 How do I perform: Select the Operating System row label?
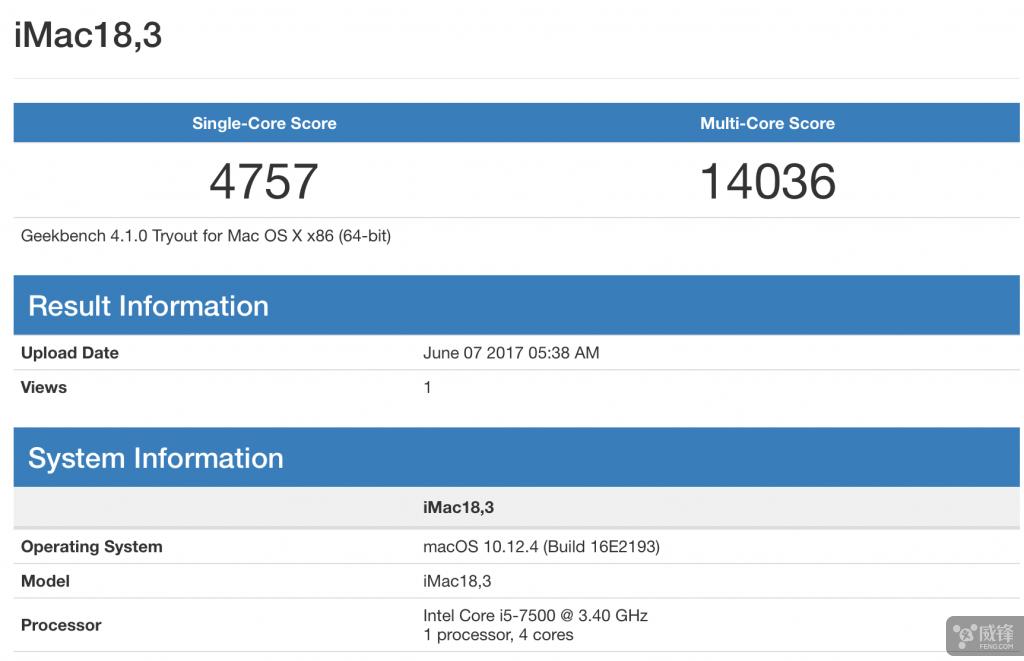point(91,546)
